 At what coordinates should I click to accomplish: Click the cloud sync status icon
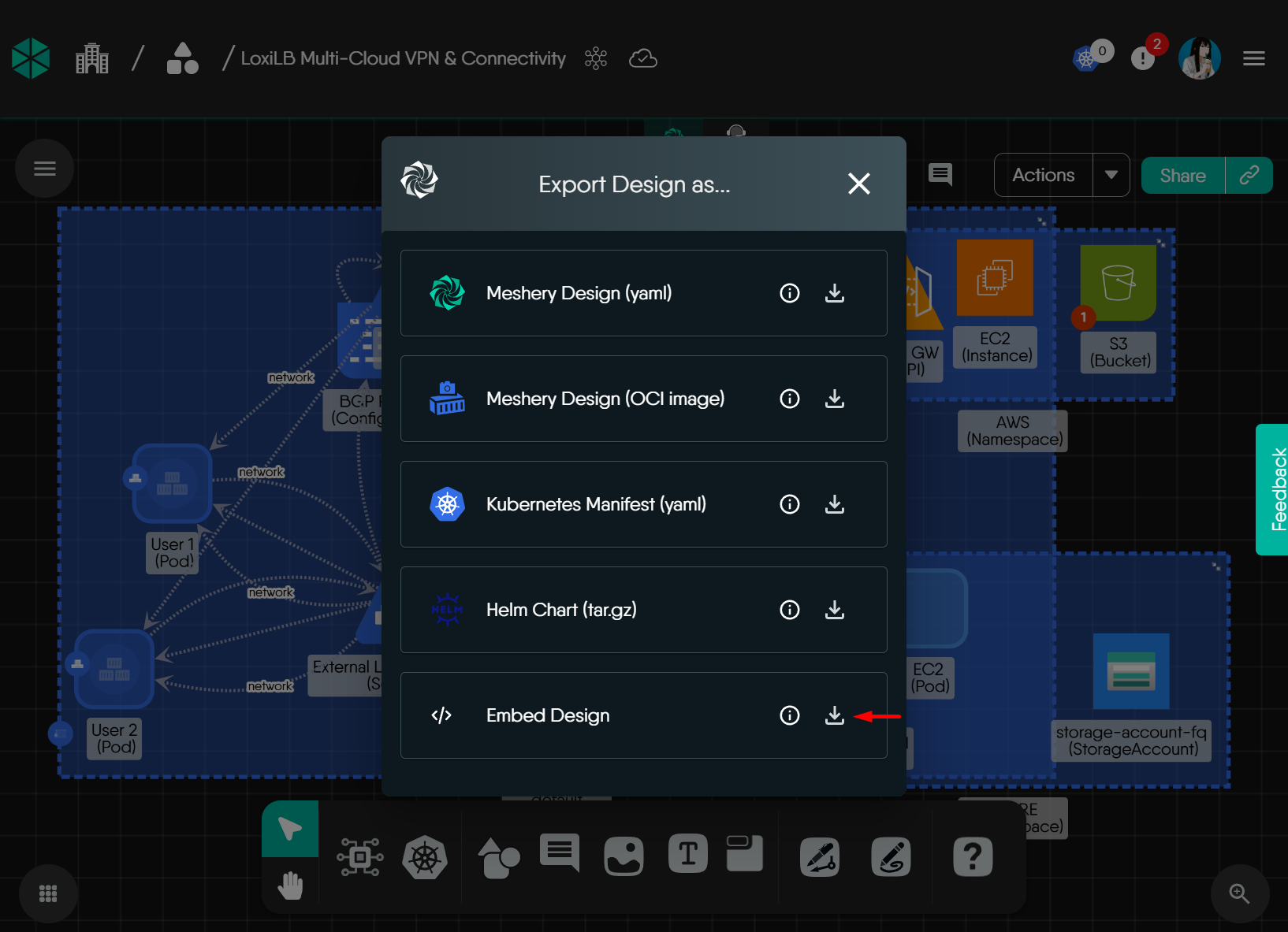643,58
